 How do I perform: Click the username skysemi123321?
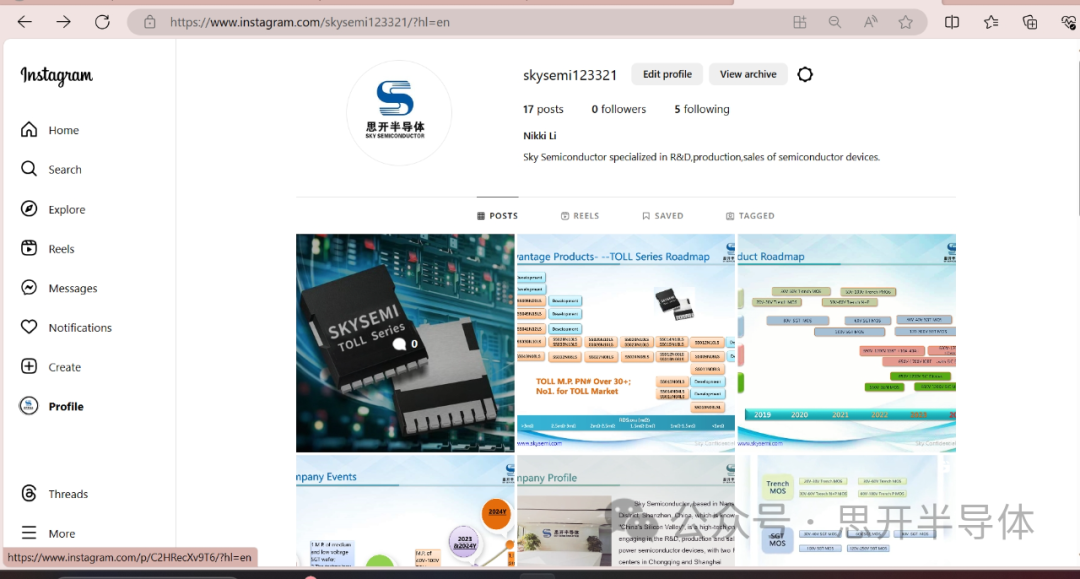tap(570, 74)
